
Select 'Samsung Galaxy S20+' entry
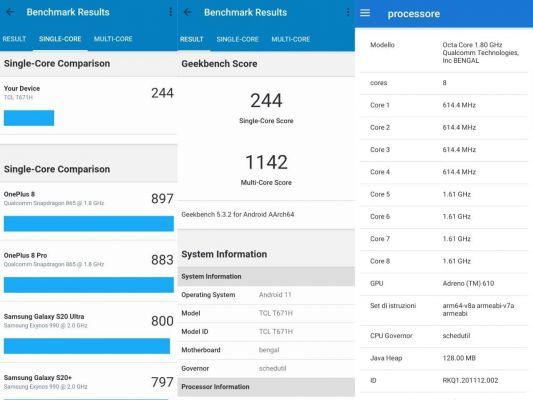(38, 378)
